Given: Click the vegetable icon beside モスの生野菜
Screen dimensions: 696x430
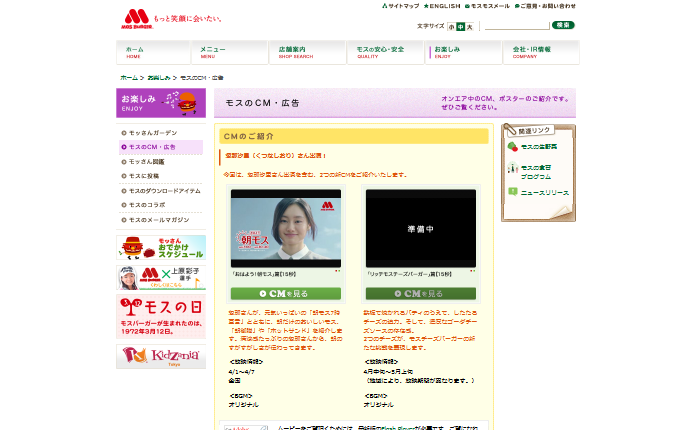Looking at the screenshot, I should (x=513, y=146).
